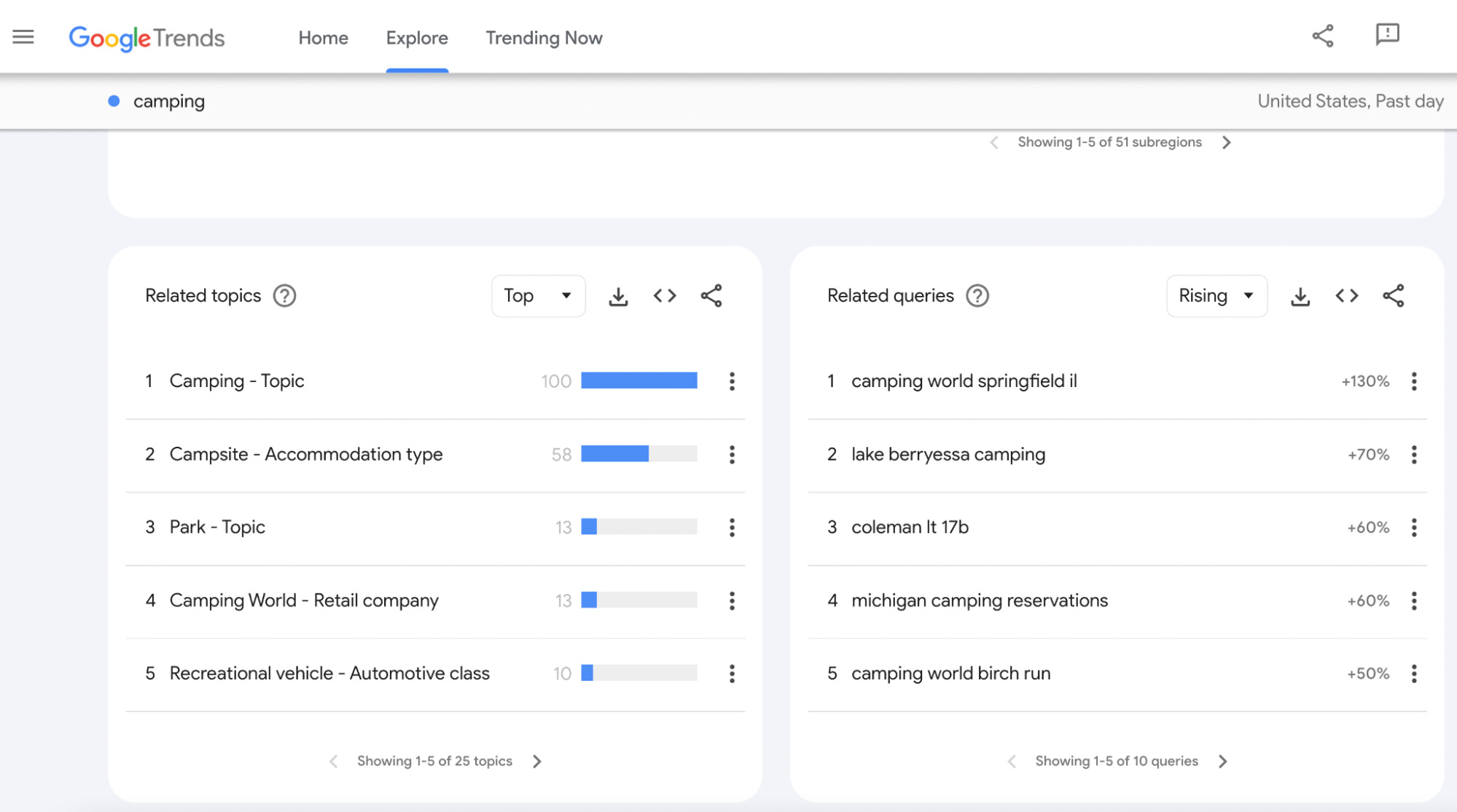Download the Related queries data

pos(1300,295)
